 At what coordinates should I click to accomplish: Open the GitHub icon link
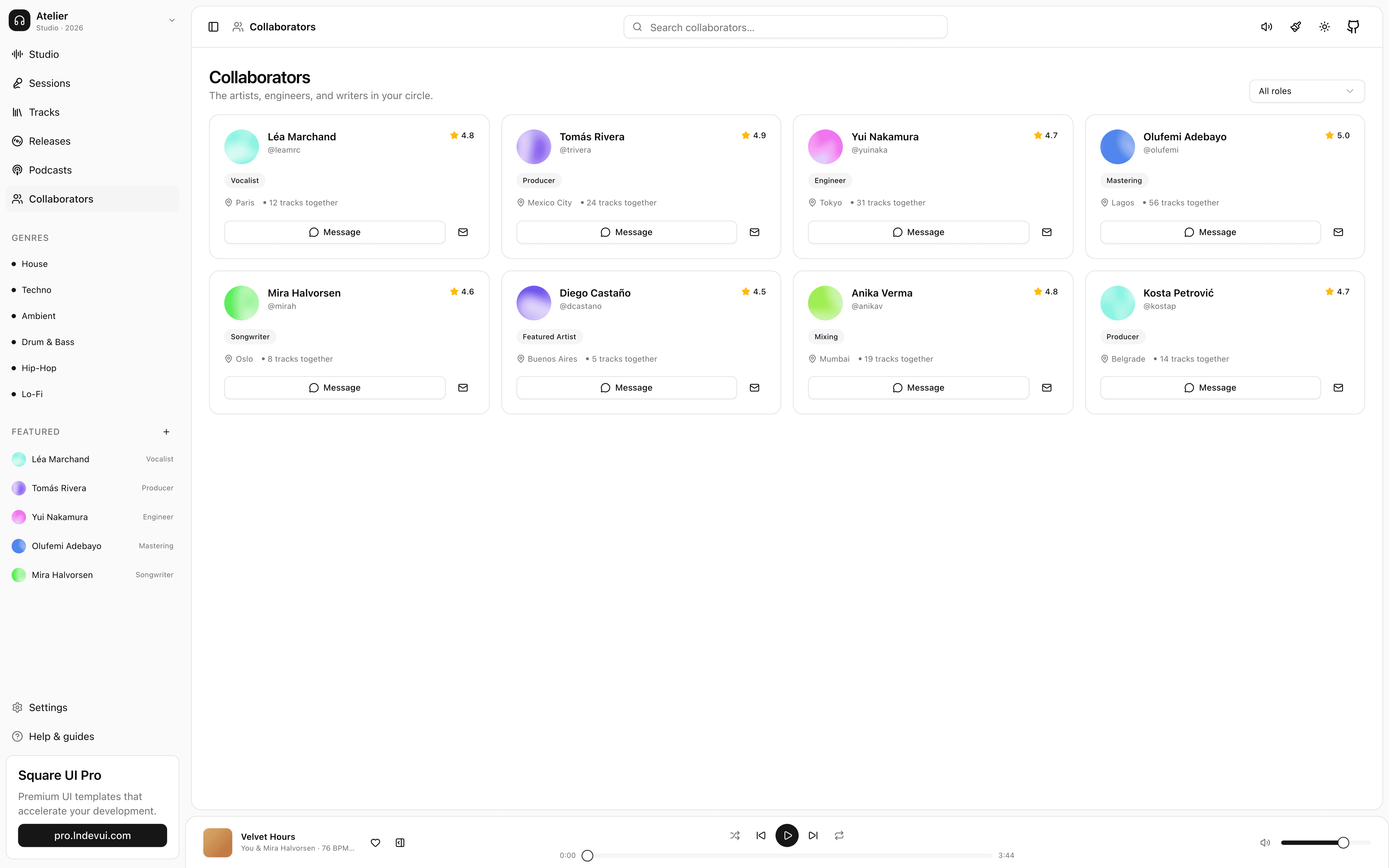(x=1353, y=27)
